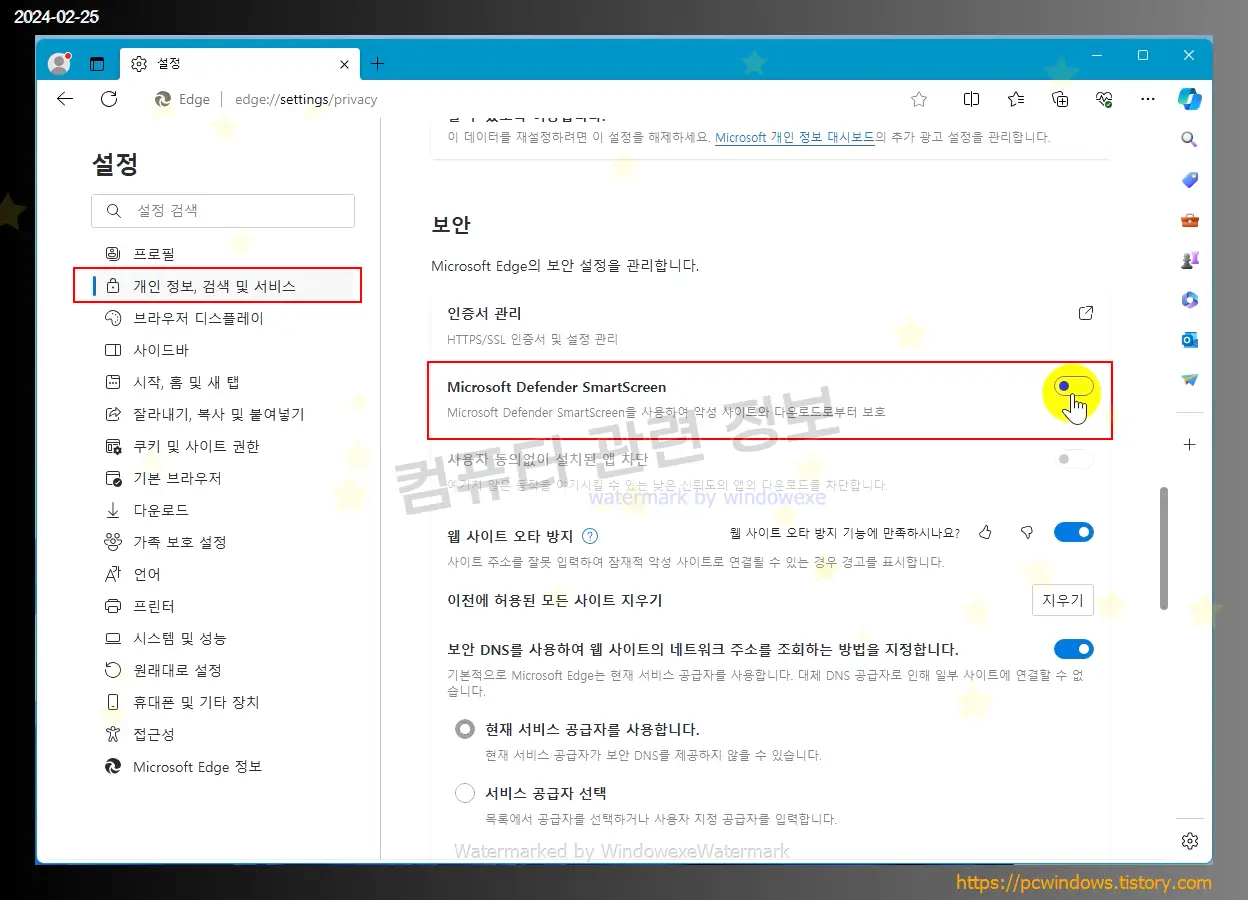The height and width of the screenshot is (900, 1248).
Task: Add this page to favorites star
Action: [919, 99]
